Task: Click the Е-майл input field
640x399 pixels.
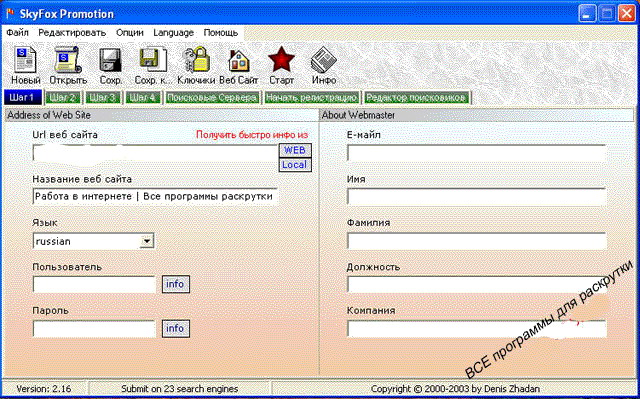Action: pyautogui.click(x=476, y=153)
